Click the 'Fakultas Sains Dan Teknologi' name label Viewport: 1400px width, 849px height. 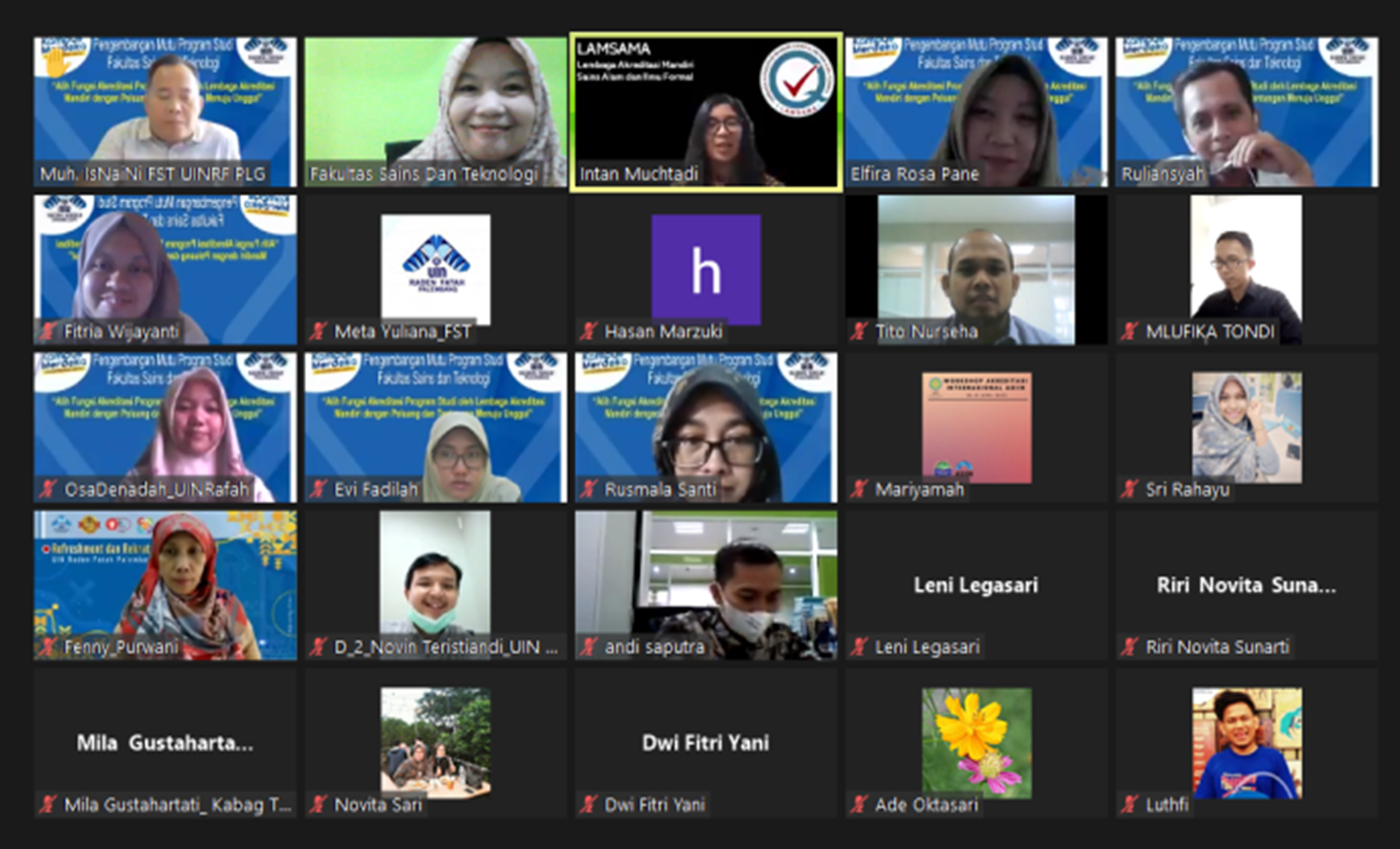pos(424,175)
